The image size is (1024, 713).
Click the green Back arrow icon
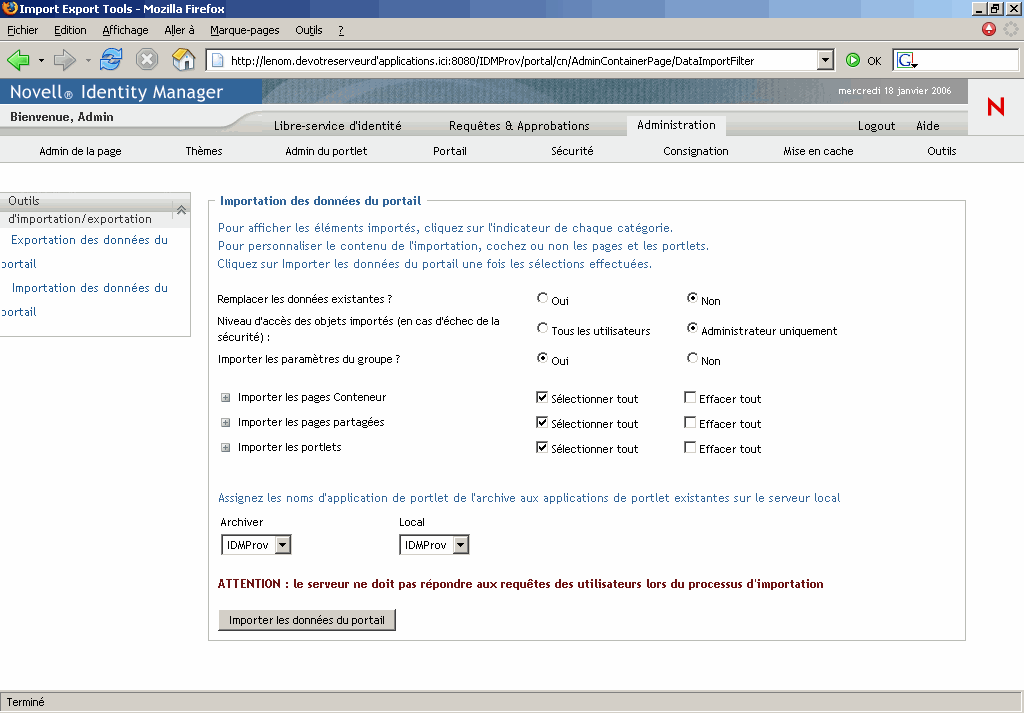pos(18,60)
